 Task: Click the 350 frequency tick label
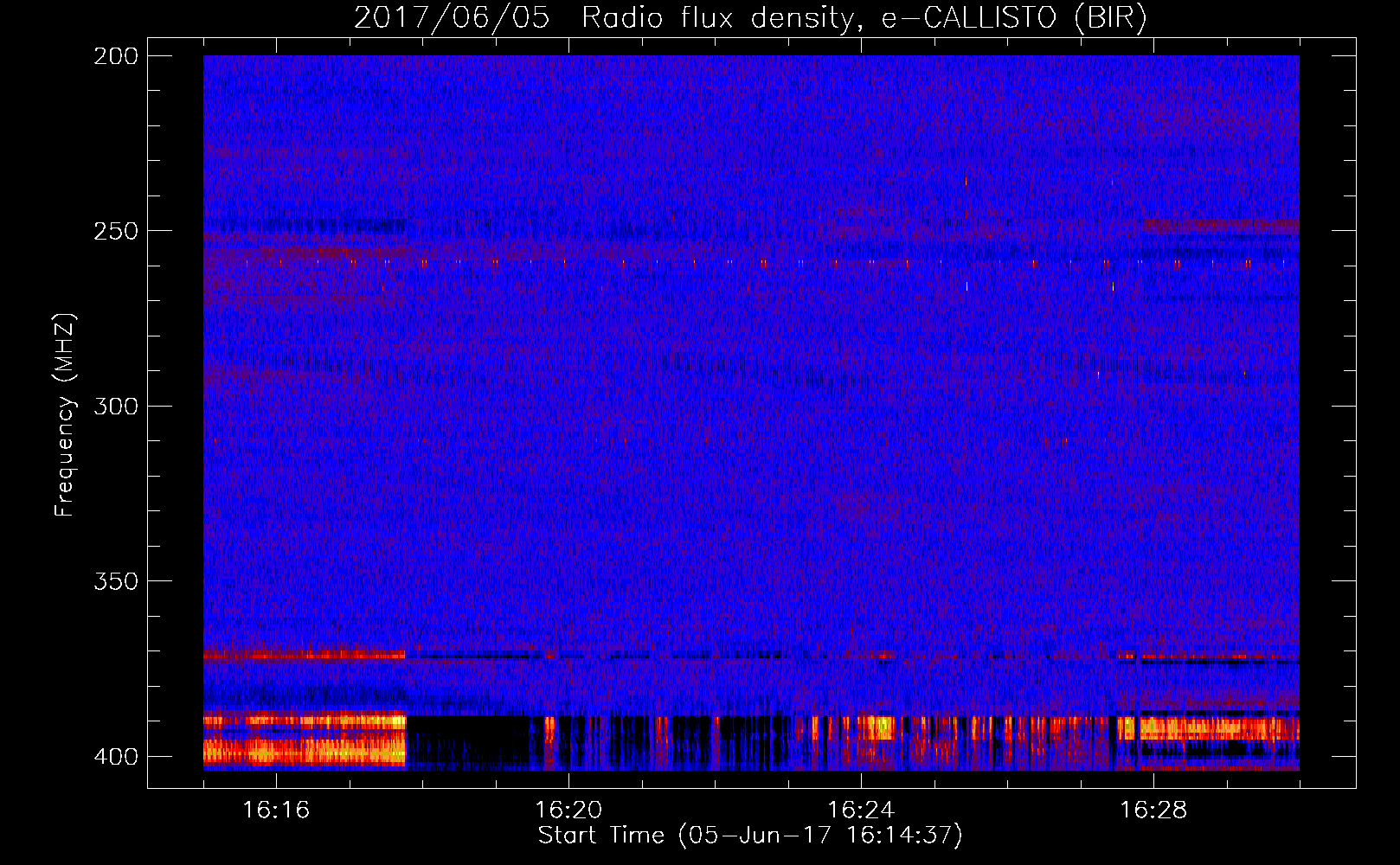click(x=116, y=581)
